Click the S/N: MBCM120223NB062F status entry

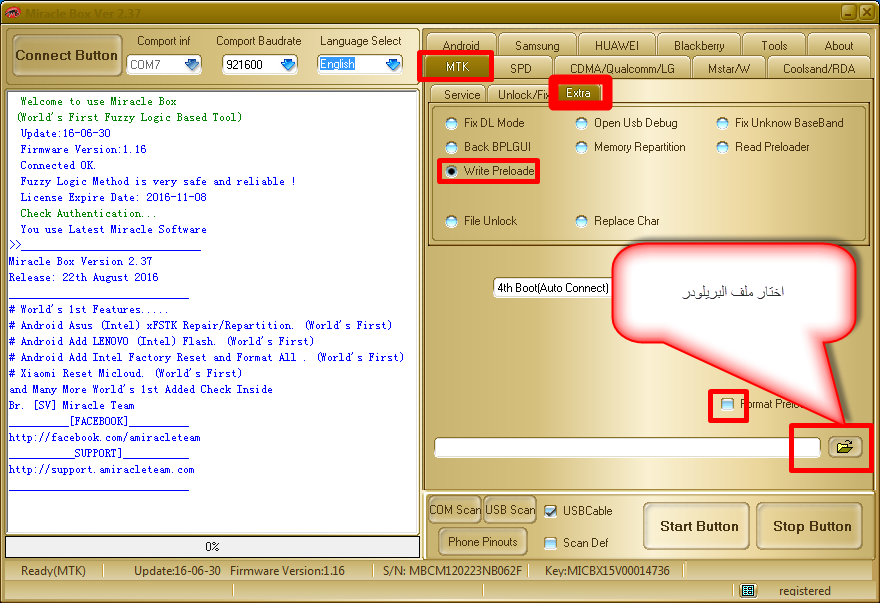452,571
